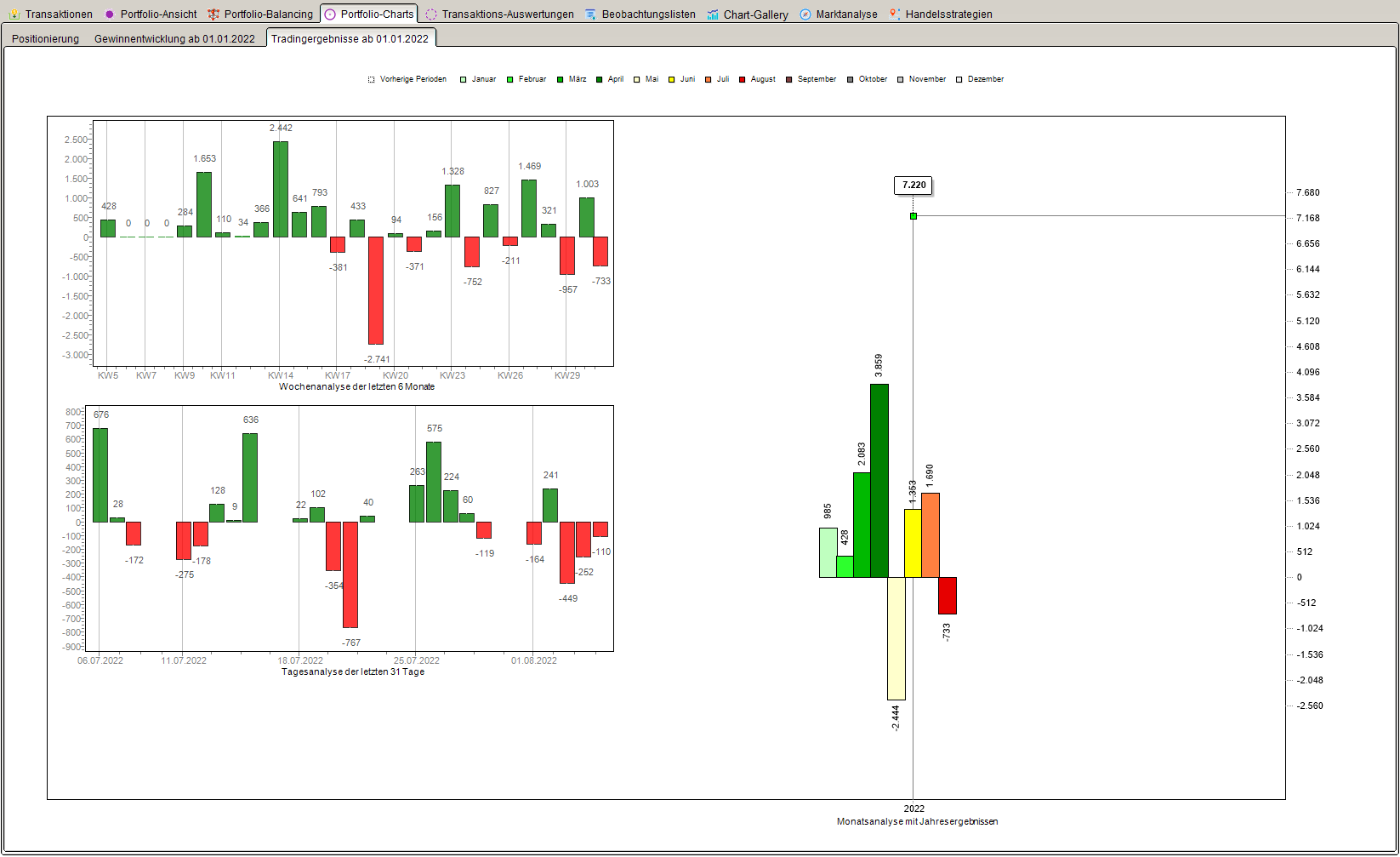The image size is (1400, 857).
Task: Click the Juni yellow legend swatch
Action: click(x=671, y=80)
